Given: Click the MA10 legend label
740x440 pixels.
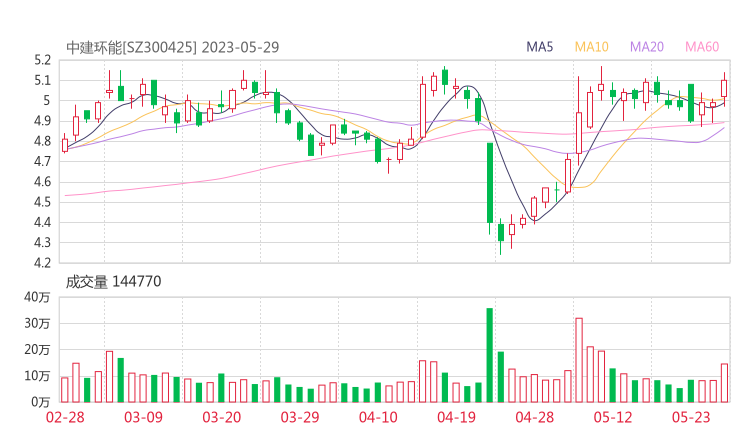Looking at the screenshot, I should [591, 47].
